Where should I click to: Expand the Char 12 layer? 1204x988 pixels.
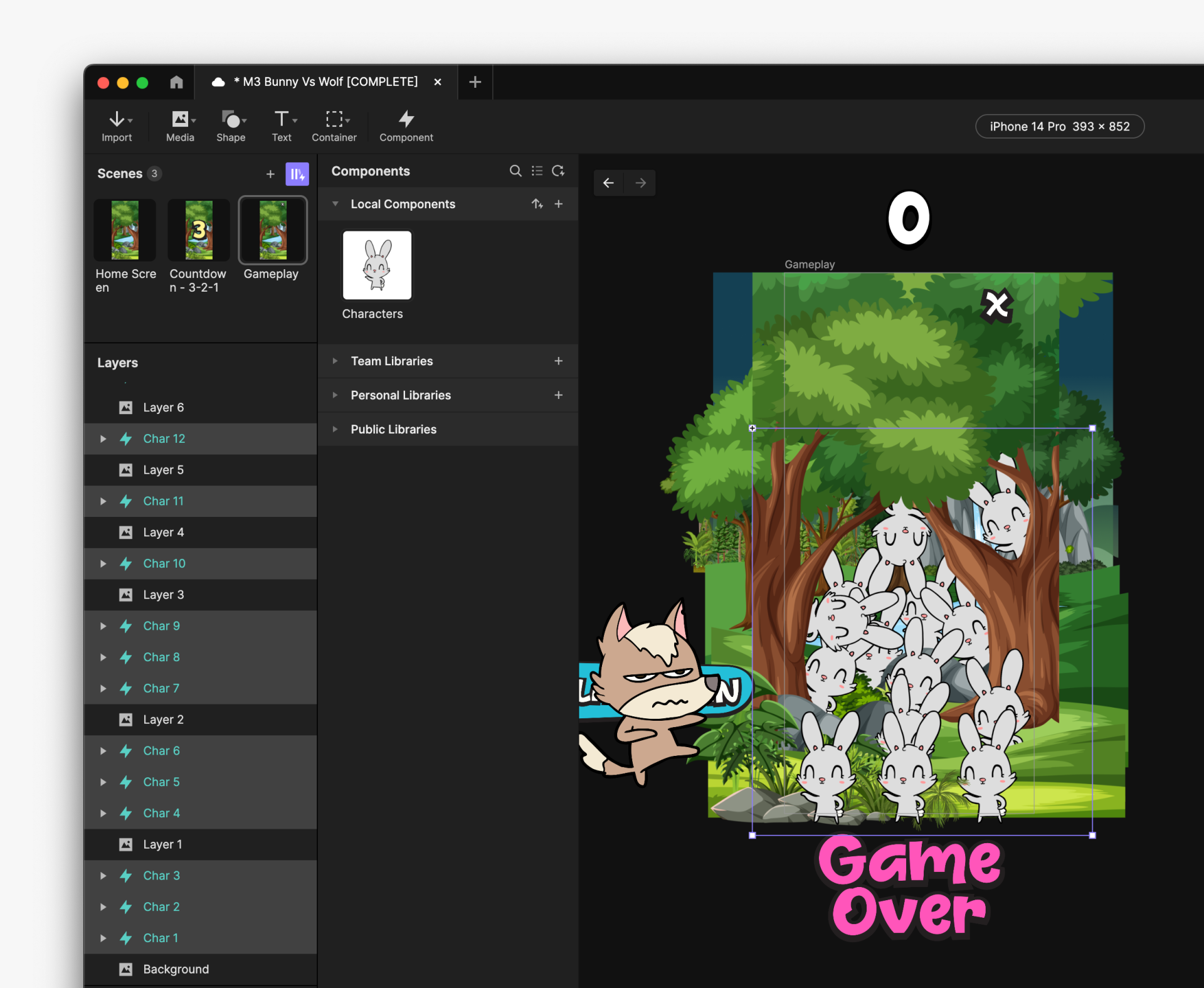coord(102,438)
